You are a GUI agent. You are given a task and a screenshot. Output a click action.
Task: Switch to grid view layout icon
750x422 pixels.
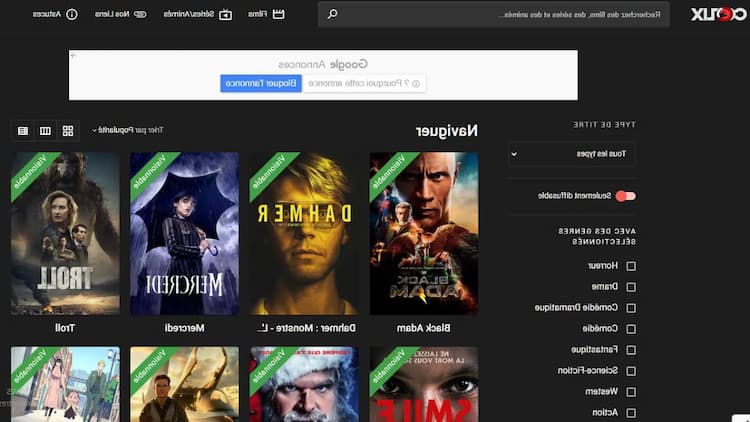point(68,131)
